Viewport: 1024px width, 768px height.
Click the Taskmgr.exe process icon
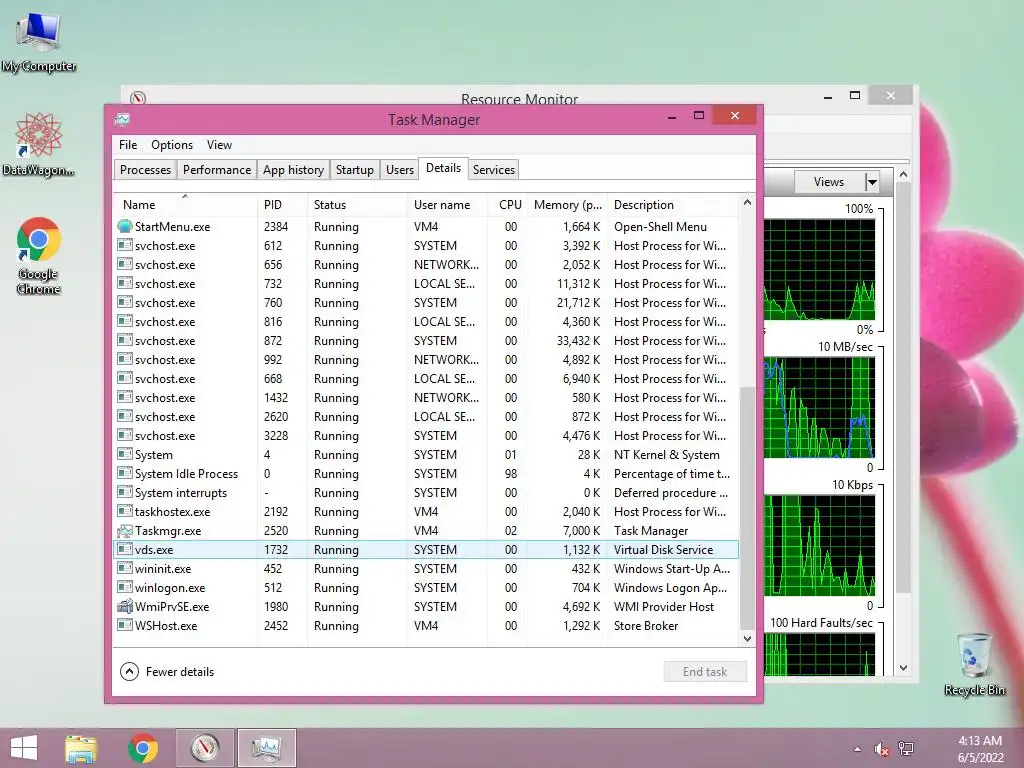click(125, 531)
